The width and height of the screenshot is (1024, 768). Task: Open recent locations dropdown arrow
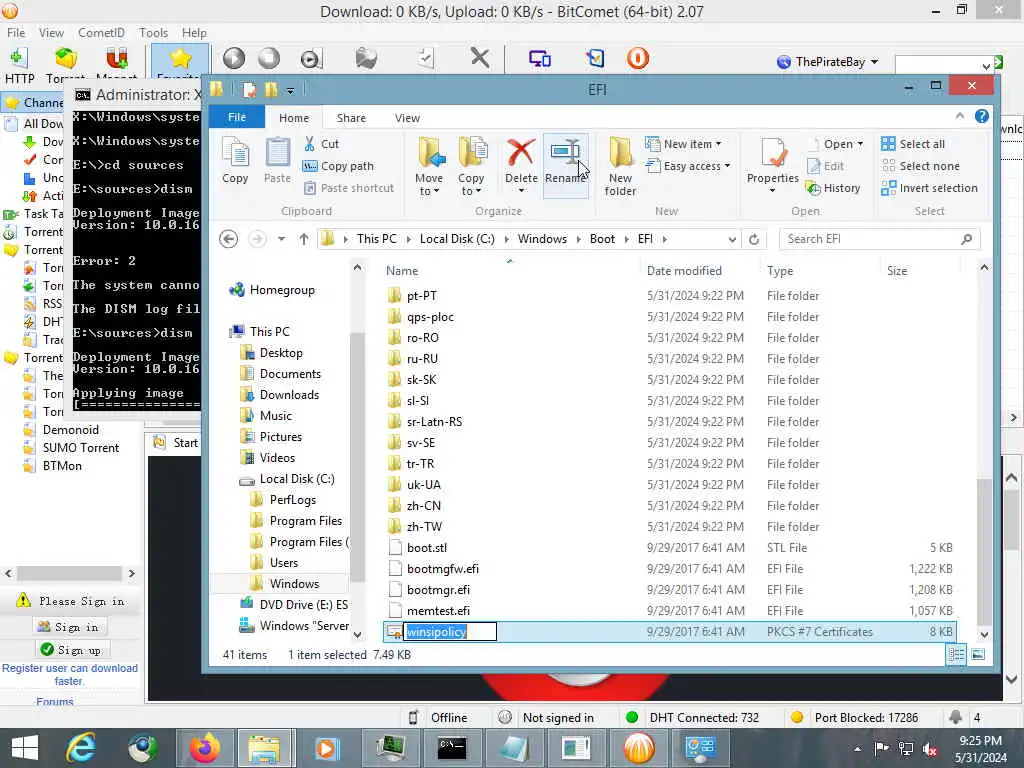(x=281, y=239)
